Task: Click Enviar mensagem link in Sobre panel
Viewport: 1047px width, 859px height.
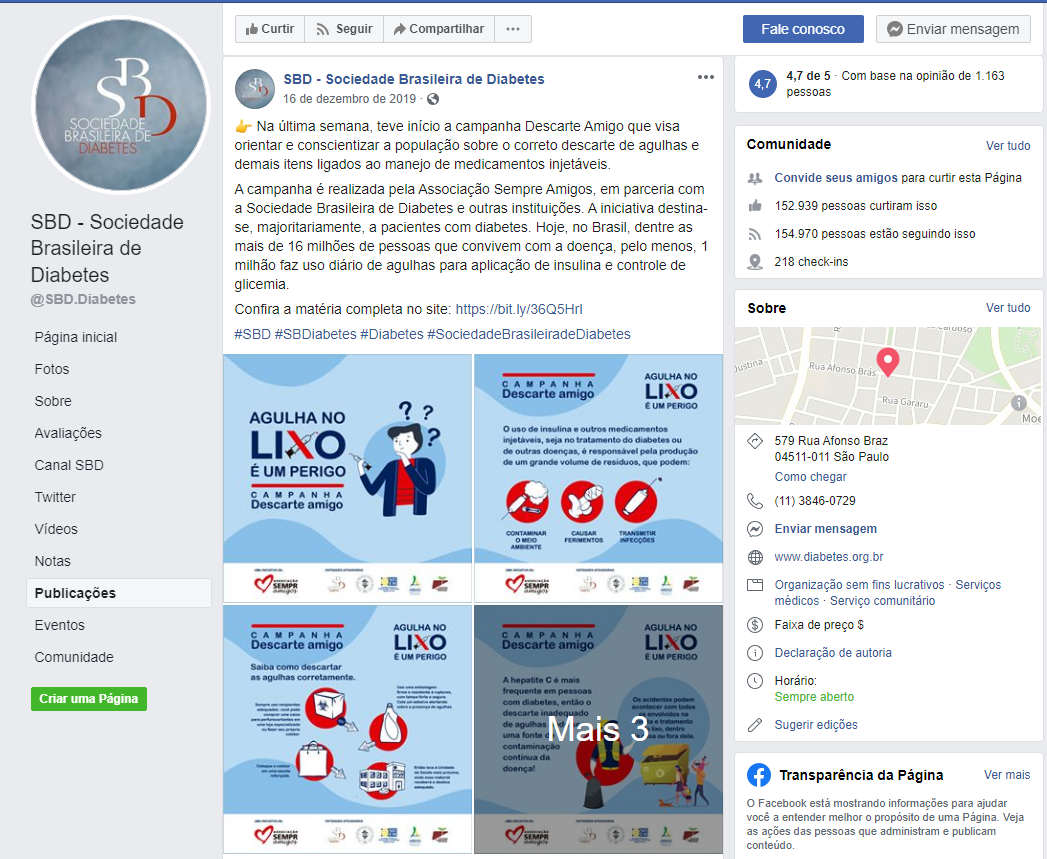Action: point(825,529)
